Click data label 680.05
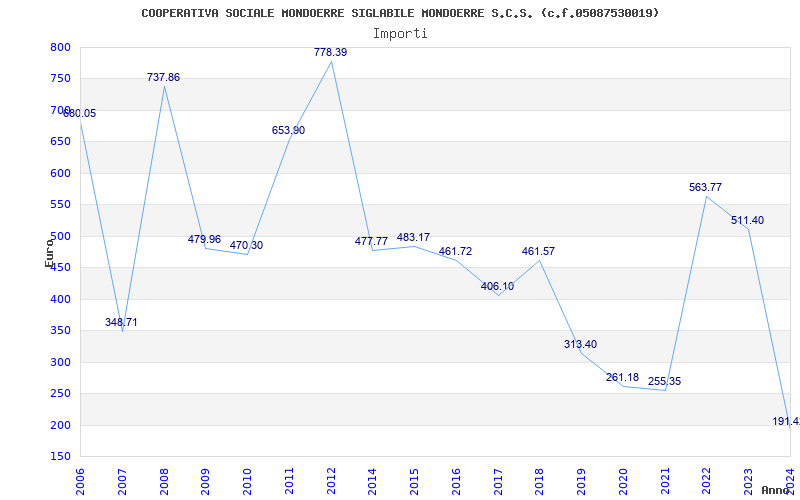Image resolution: width=800 pixels, height=500 pixels. [x=80, y=113]
